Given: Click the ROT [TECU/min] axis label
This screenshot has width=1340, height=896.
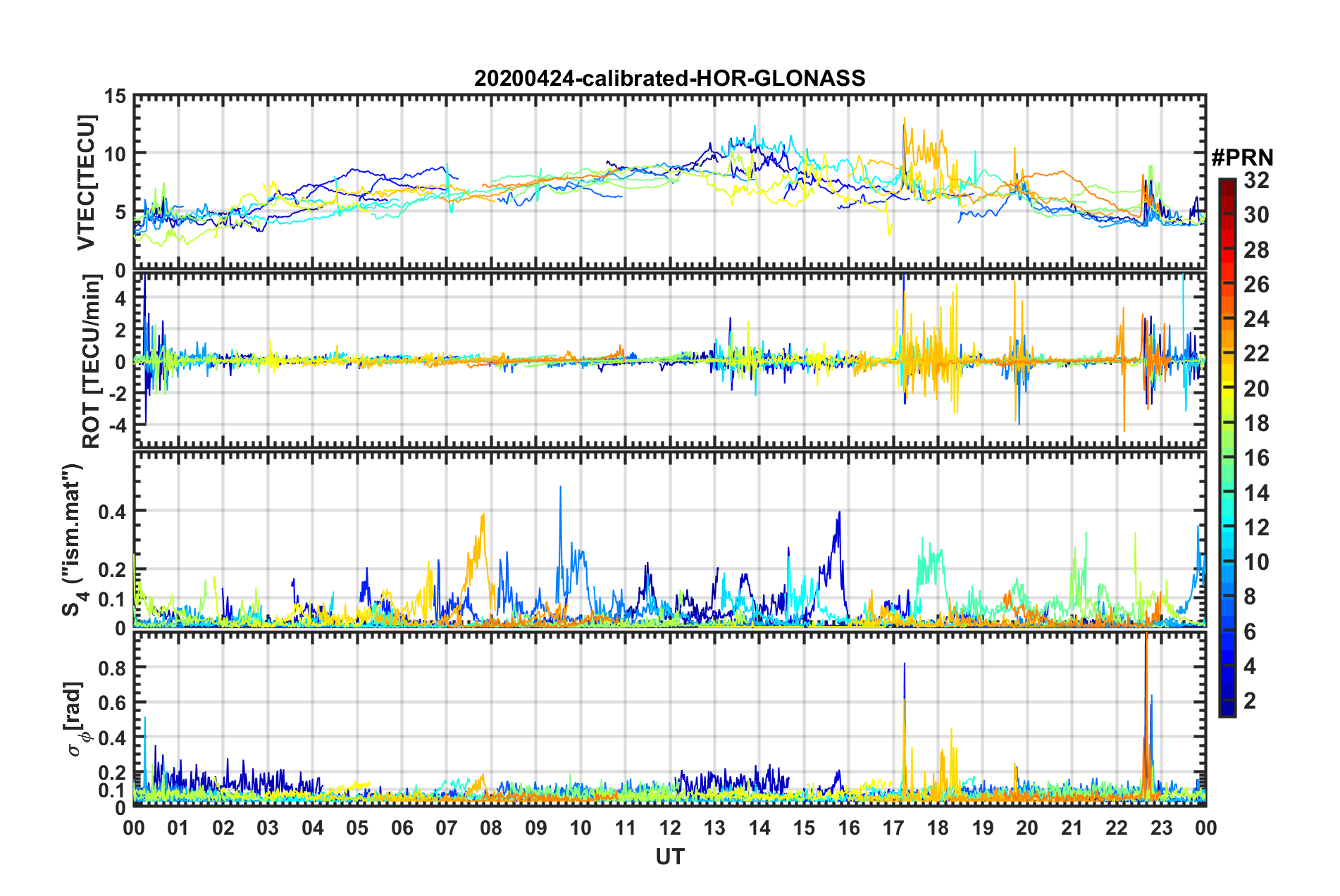Looking at the screenshot, I should [x=92, y=361].
